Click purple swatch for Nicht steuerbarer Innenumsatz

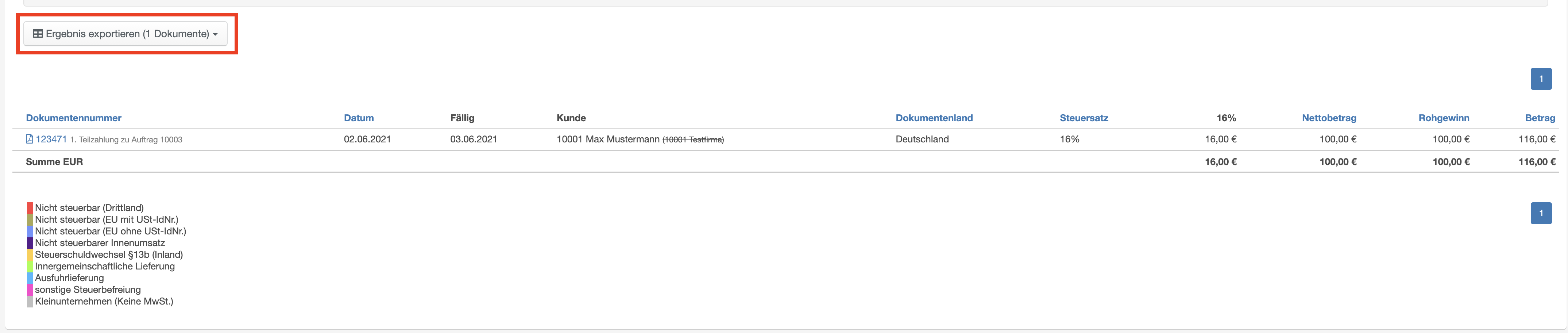click(x=30, y=243)
